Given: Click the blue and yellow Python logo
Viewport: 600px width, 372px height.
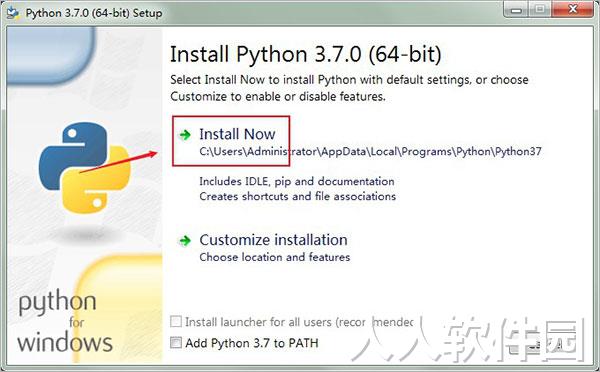Looking at the screenshot, I should 85,167.
